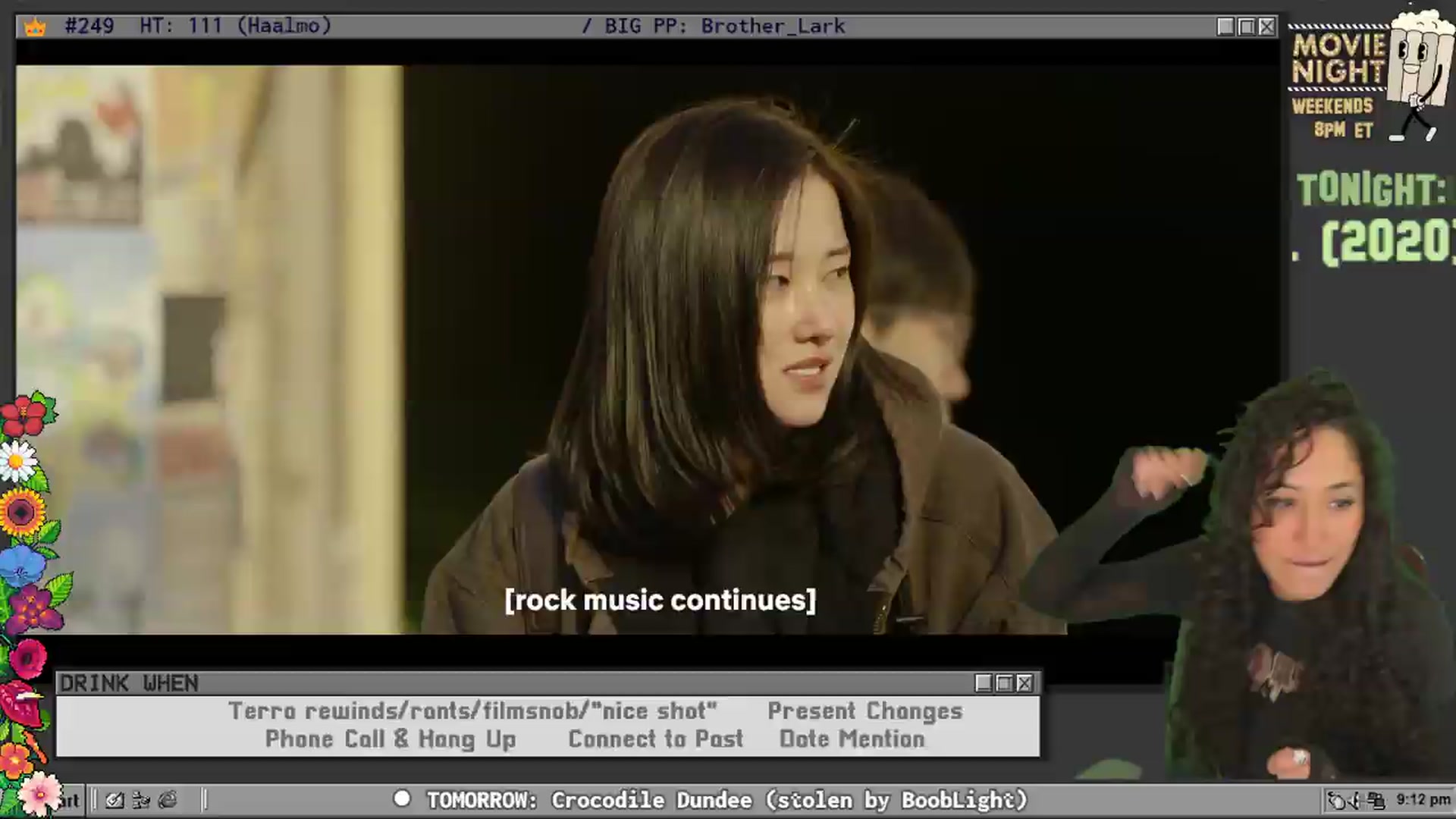Click the DRINK WHEN window title
The width and height of the screenshot is (1456, 819).
[130, 683]
